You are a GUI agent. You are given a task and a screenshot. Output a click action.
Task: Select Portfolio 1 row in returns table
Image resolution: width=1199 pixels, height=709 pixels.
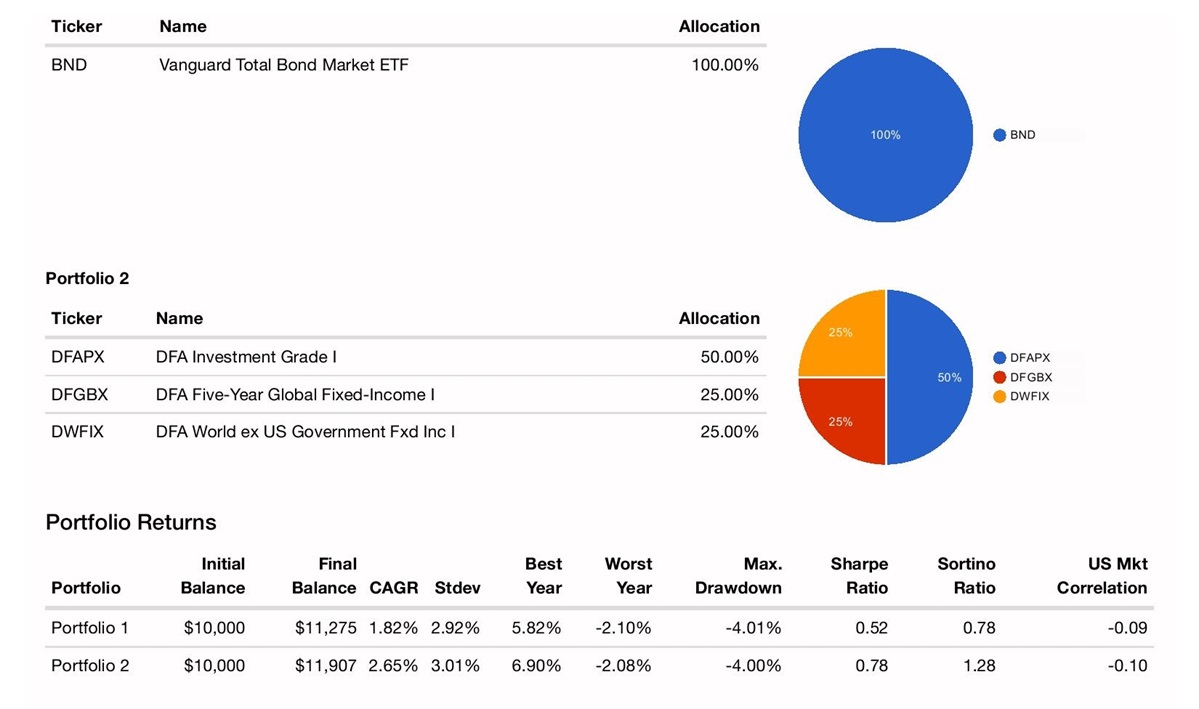90,628
